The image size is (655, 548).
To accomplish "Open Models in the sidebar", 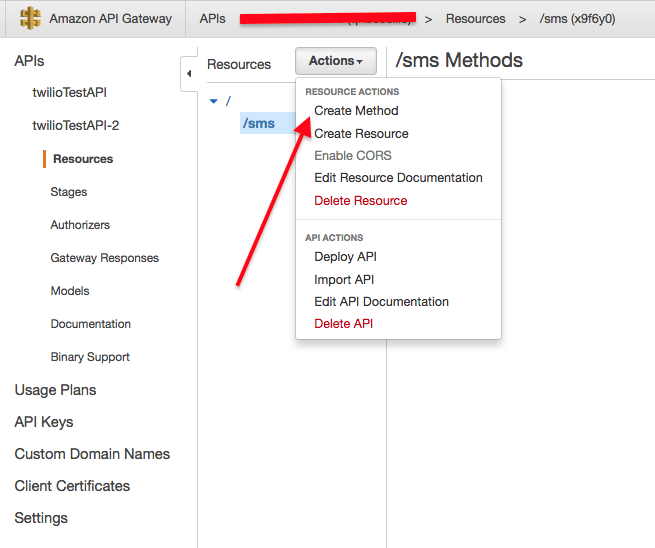I will tap(70, 291).
